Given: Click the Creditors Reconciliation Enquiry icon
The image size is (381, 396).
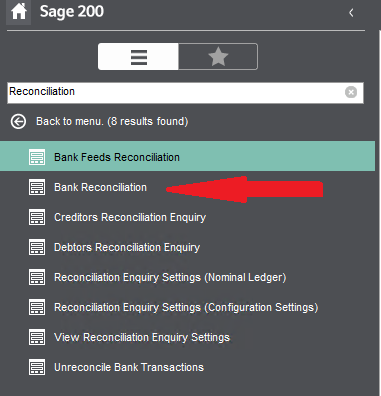Looking at the screenshot, I should click(x=37, y=217).
